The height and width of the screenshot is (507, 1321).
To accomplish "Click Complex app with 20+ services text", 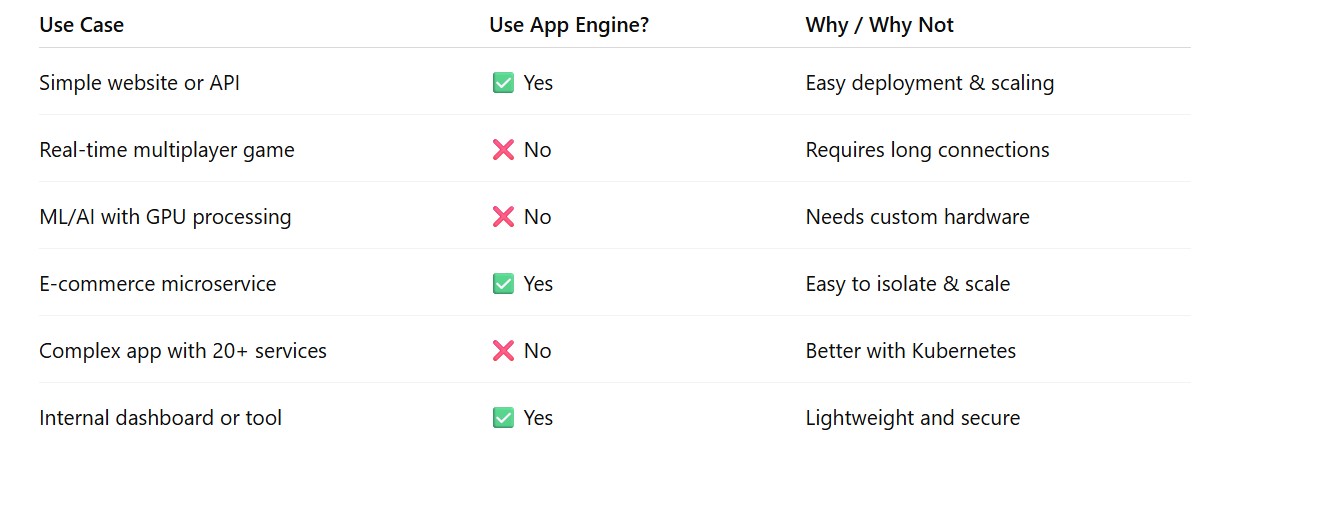I will [x=183, y=351].
